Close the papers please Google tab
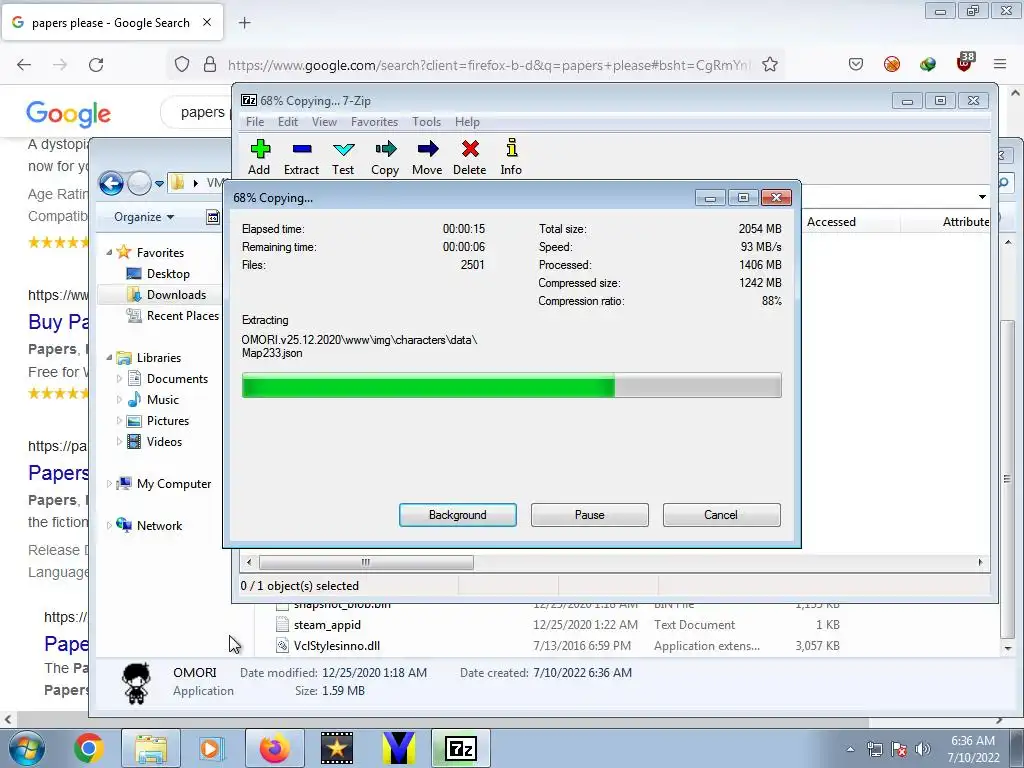Image resolution: width=1024 pixels, height=768 pixels. pyautogui.click(x=207, y=22)
